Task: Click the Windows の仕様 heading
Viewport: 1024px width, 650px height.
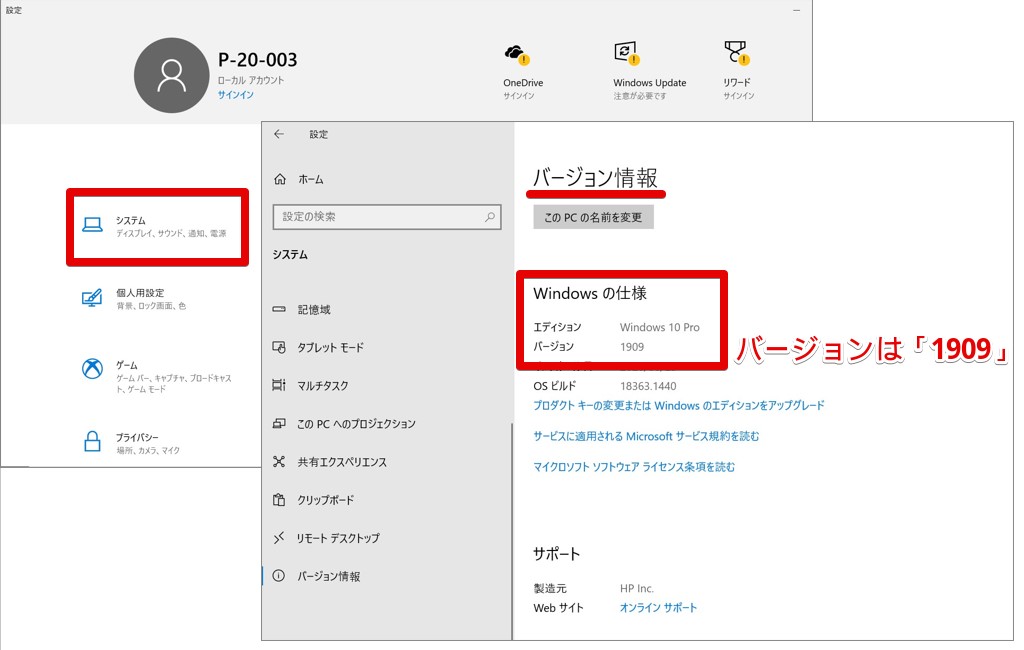Action: [x=590, y=293]
